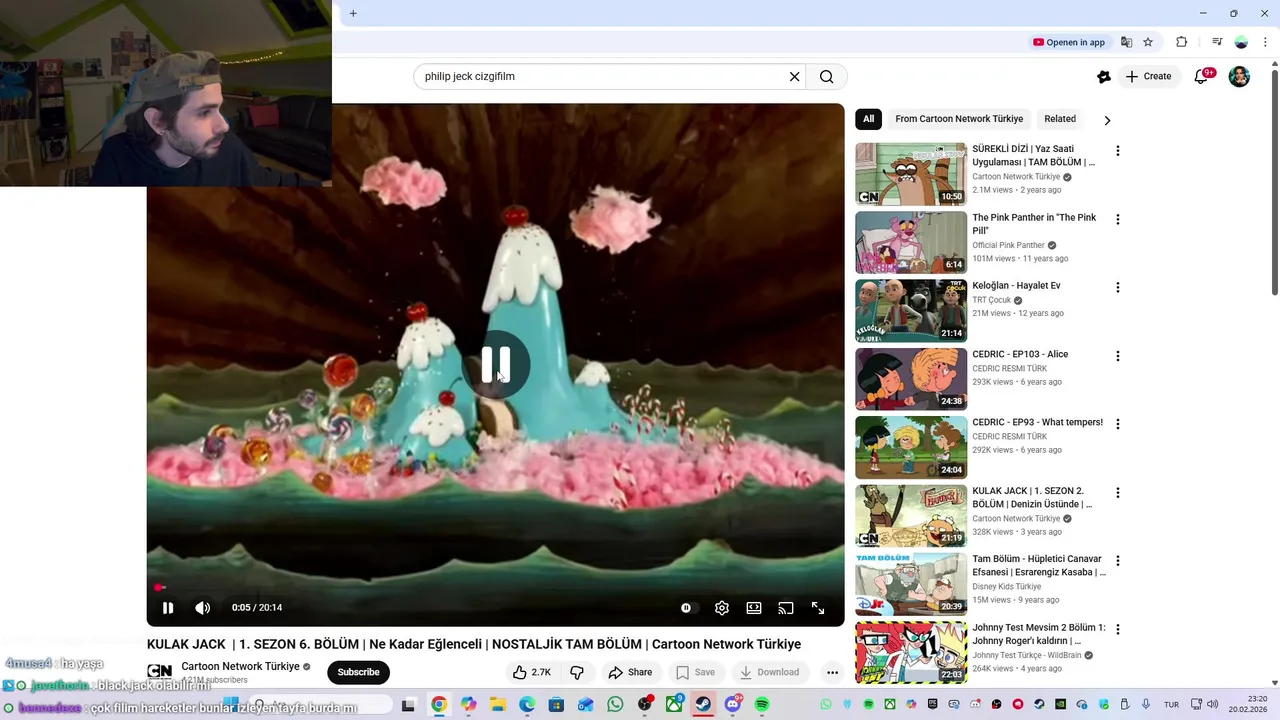
Task: Clear the search box with X icon
Action: tap(795, 76)
